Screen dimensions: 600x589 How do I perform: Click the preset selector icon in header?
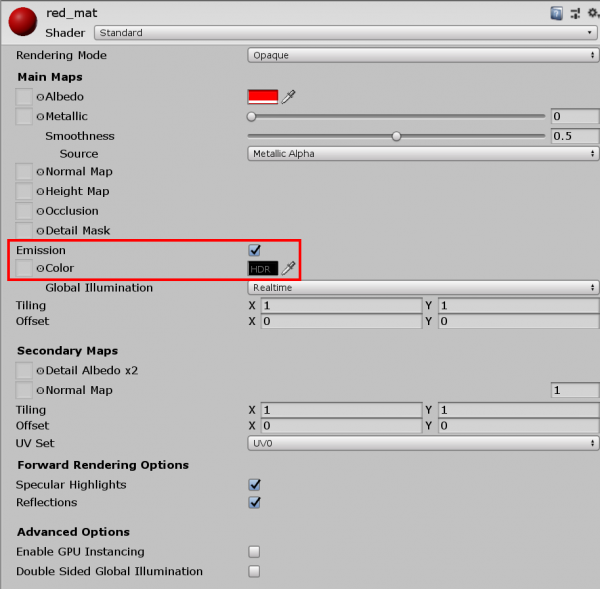point(573,13)
